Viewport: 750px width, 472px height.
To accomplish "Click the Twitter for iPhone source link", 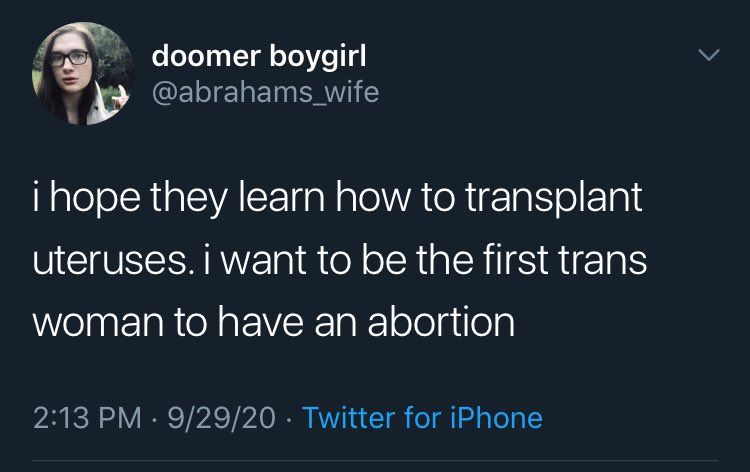I will 422,416.
